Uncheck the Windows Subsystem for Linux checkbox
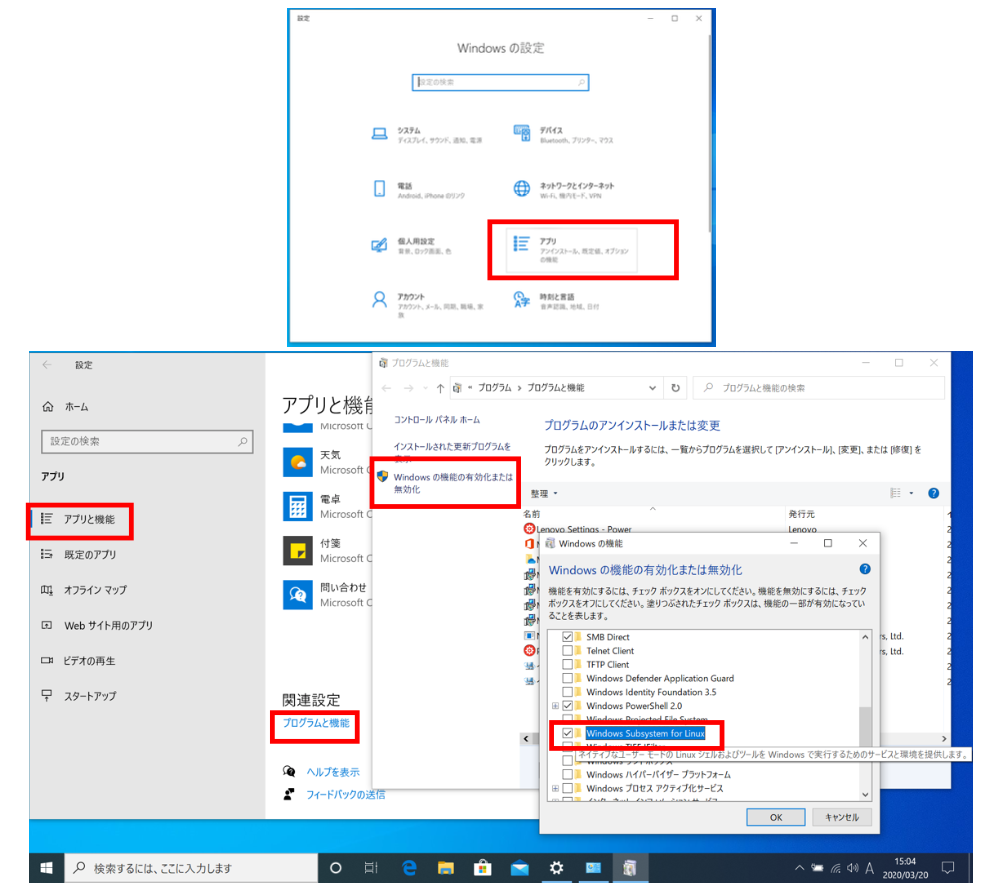Image resolution: width=985 pixels, height=893 pixels. [568, 734]
